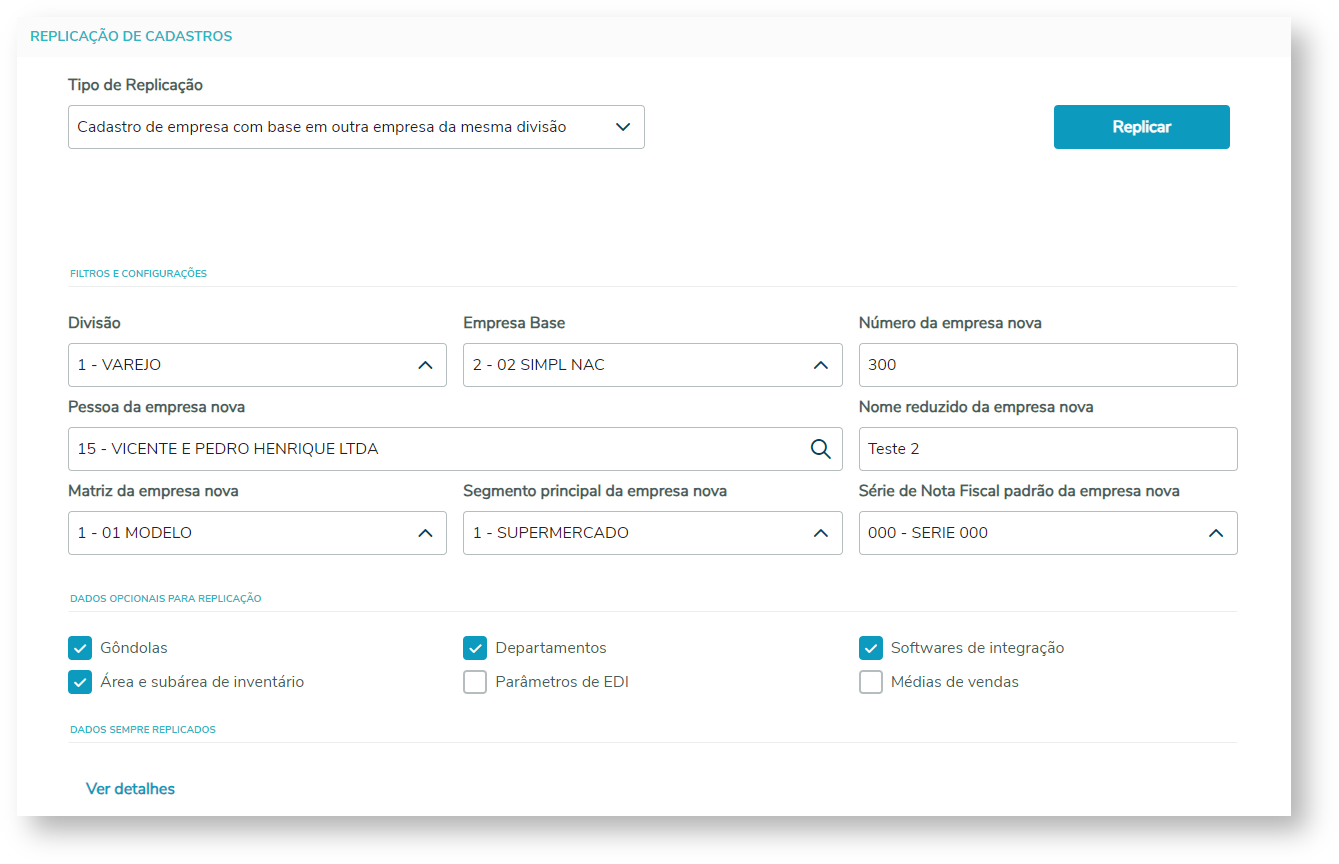The height and width of the screenshot is (864, 1339).
Task: Open Ver detalhes link
Action: coord(130,789)
